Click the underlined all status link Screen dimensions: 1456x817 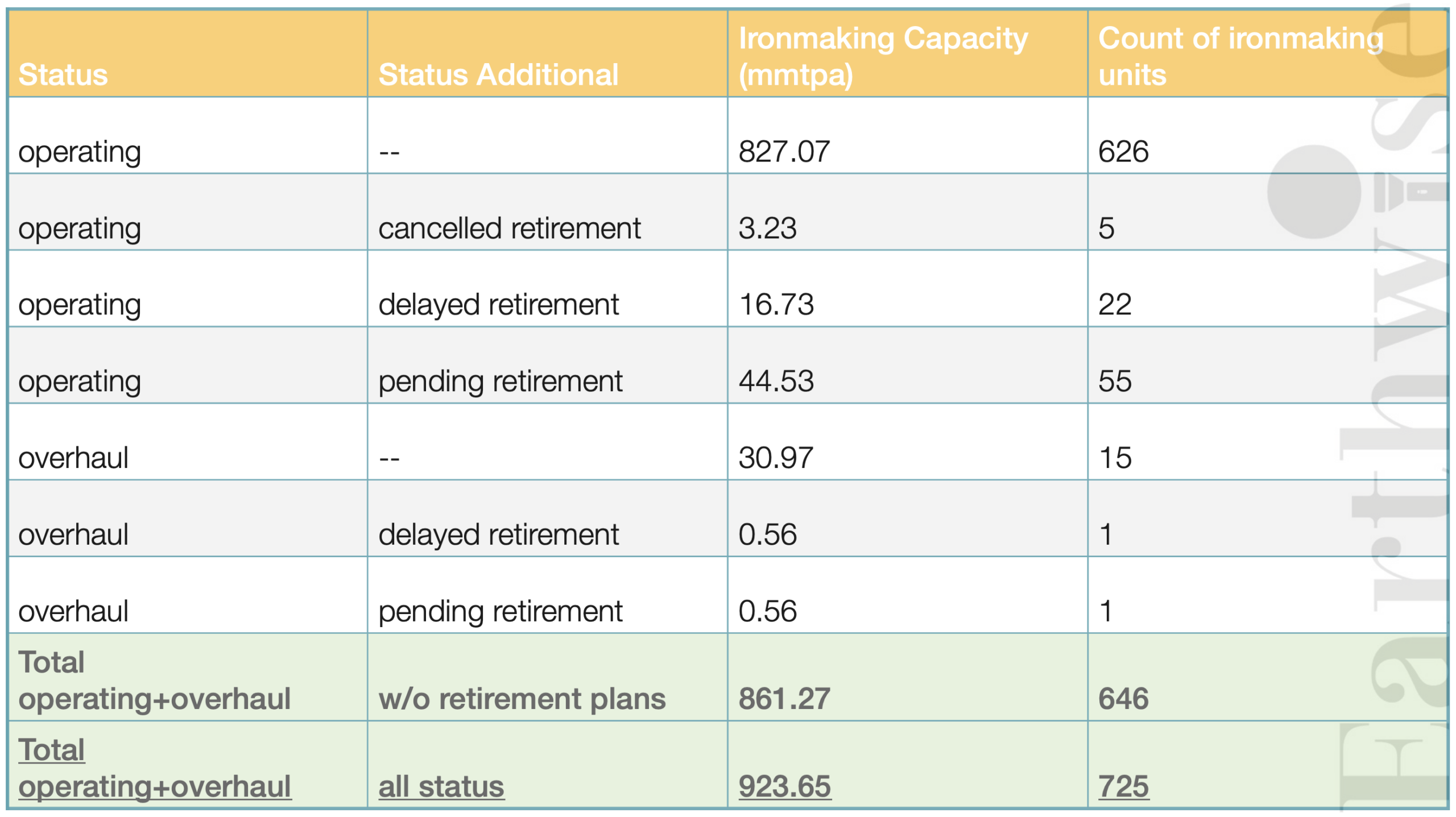click(x=441, y=787)
